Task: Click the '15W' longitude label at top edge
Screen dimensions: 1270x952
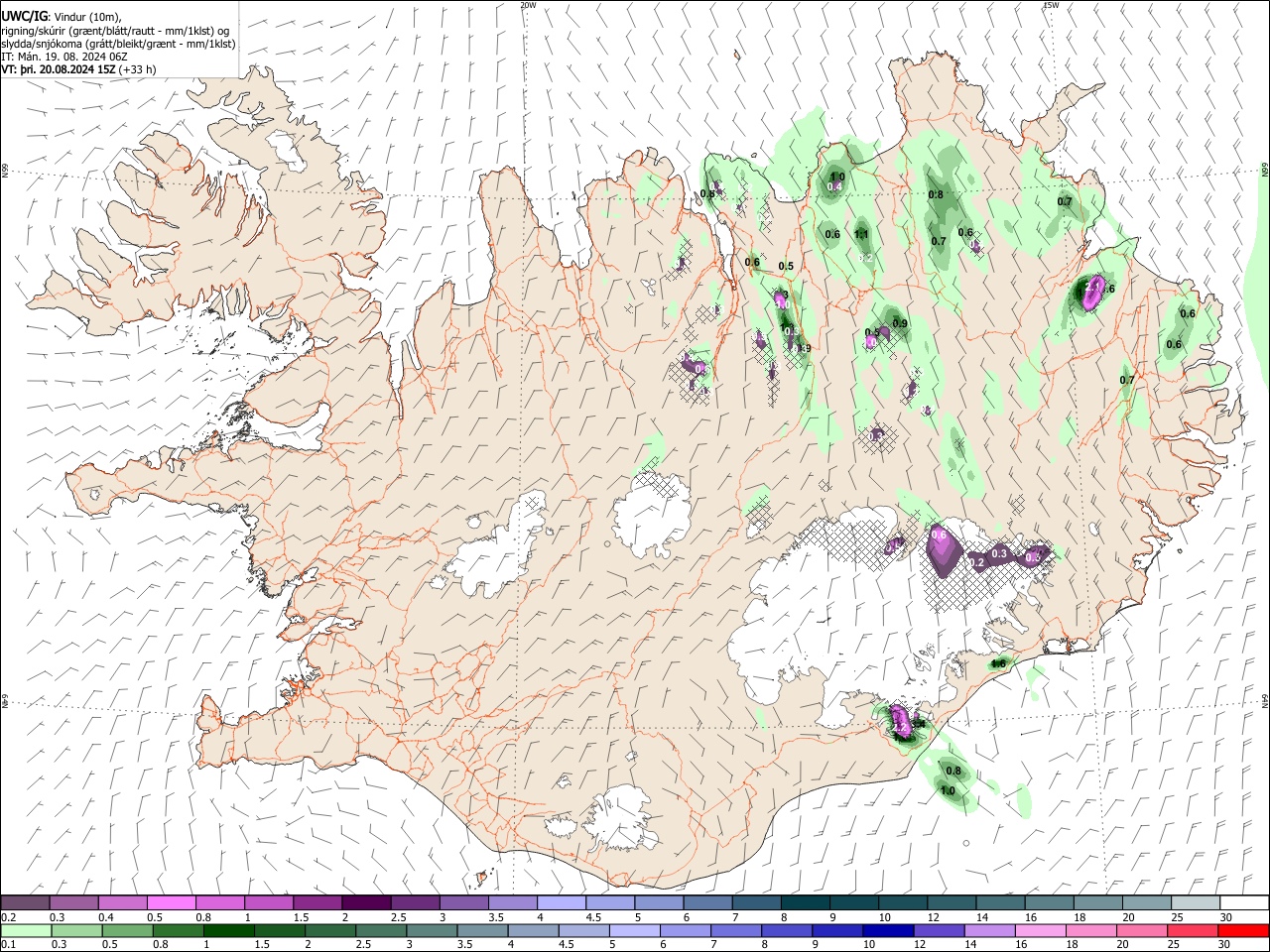Action: coord(1051,5)
